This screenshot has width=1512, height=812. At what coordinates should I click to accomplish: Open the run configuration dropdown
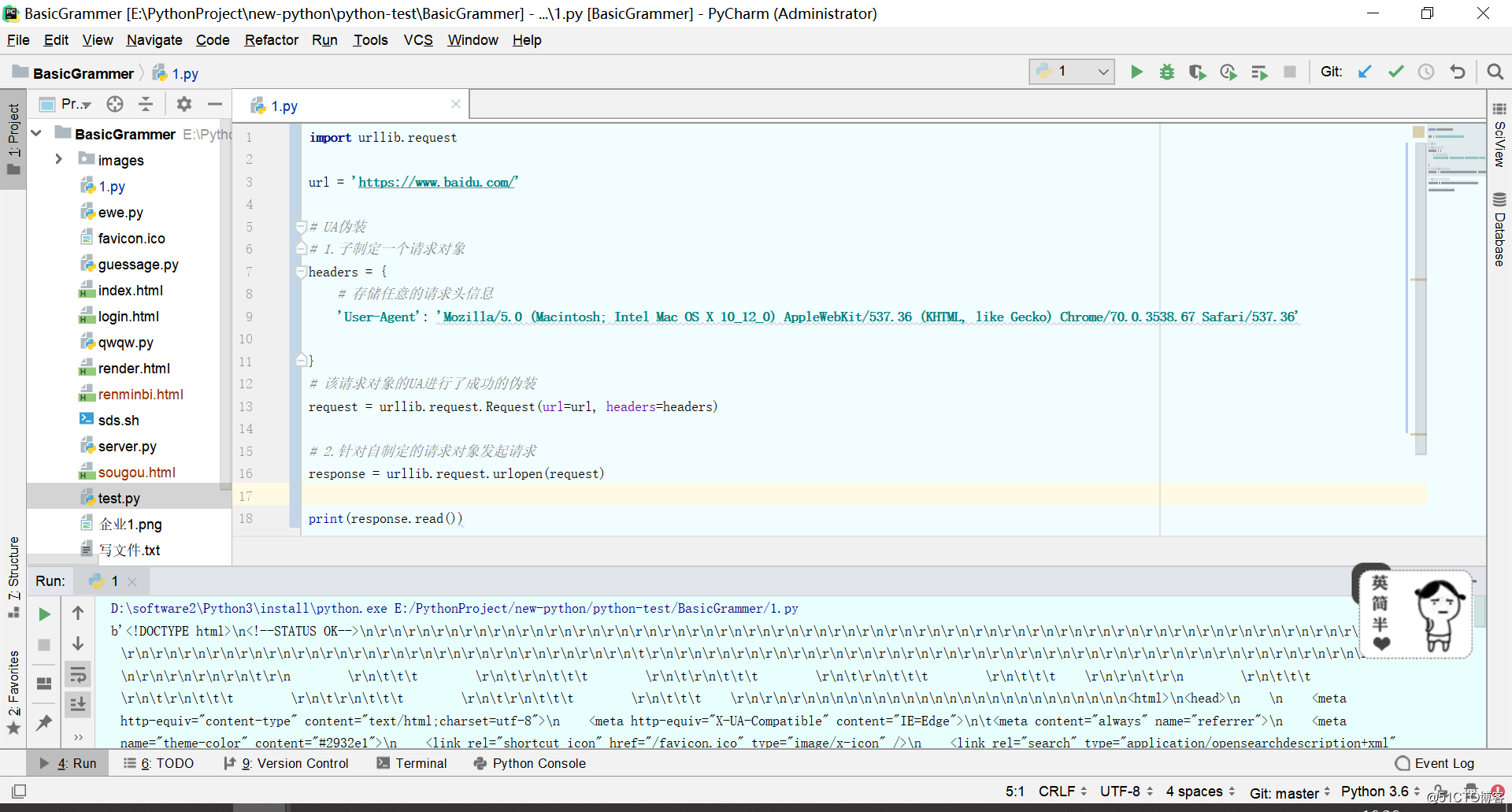point(1073,72)
